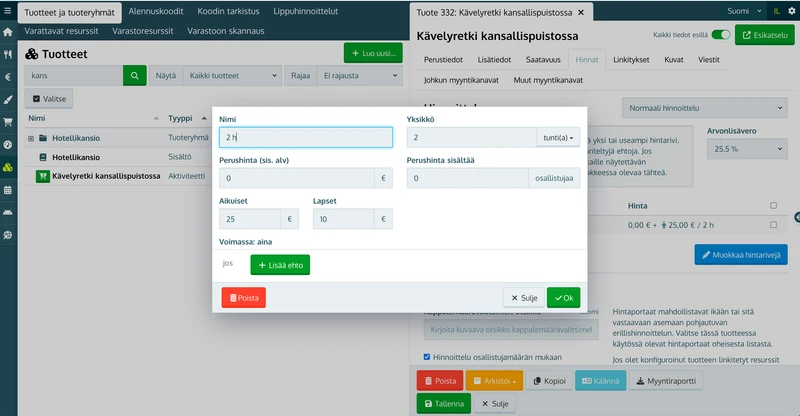Open the calendar sidebar icon

(x=8, y=190)
